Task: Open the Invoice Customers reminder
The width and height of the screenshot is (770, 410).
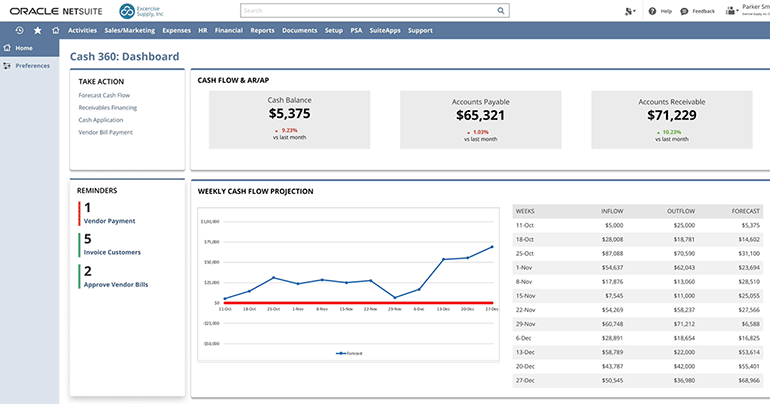Action: pos(110,253)
